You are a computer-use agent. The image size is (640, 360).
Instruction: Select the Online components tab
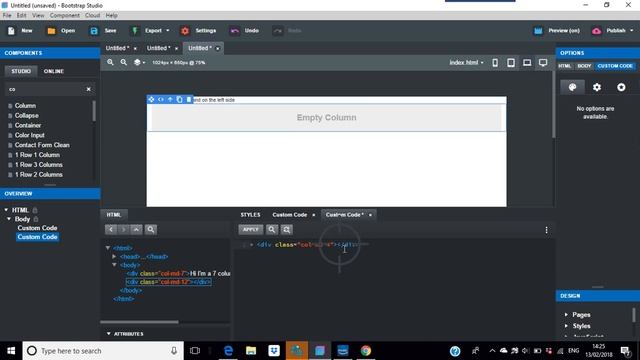[54, 71]
